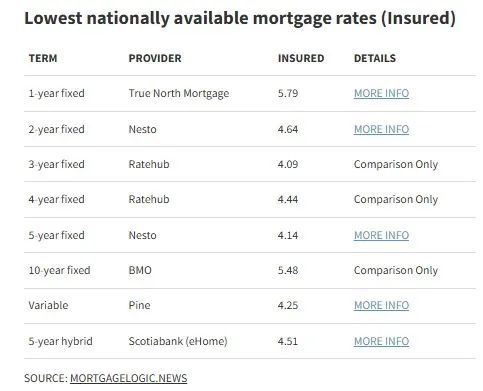Screen dimensions: 483x391
Task: Click Comparison Only text in 10-year row
Action: click(x=396, y=270)
